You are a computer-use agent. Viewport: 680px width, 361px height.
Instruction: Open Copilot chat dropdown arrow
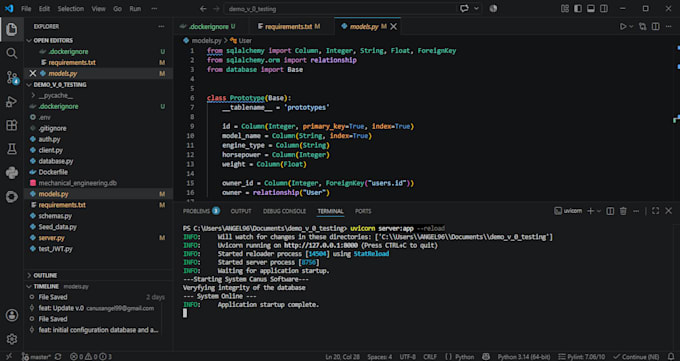click(476, 9)
